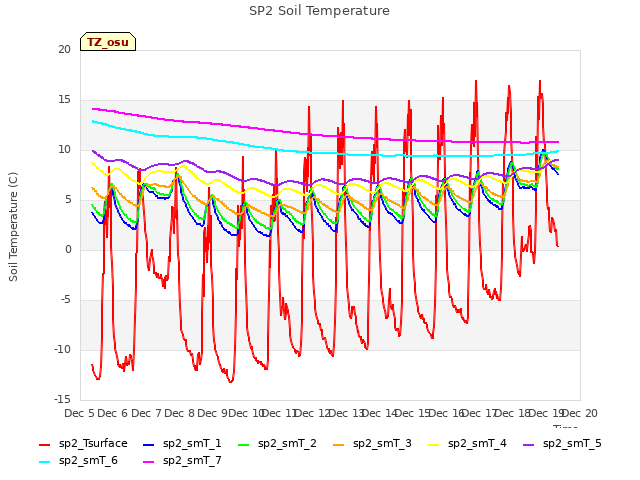This screenshot has height=480, width=640.
Task: Click the yellow sp2_smT_4 legend swatch
Action: (434, 444)
